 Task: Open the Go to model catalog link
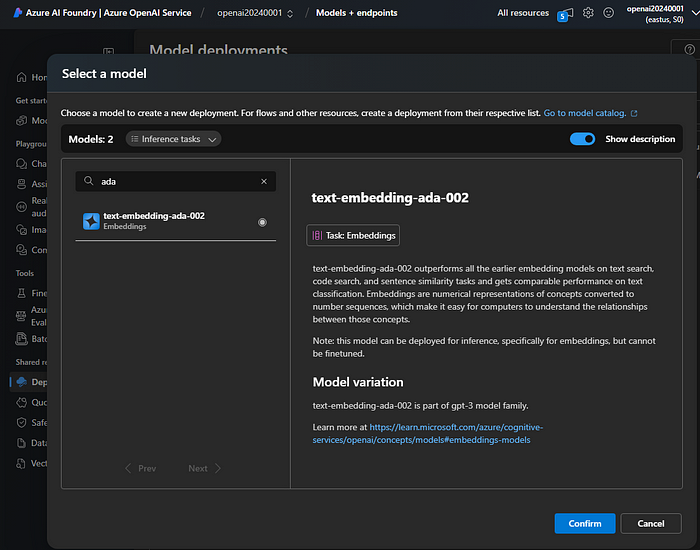tap(590, 113)
